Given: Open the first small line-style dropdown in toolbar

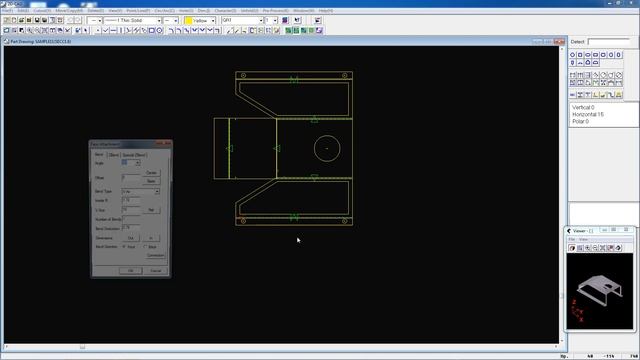Looking at the screenshot, I should 100,20.
